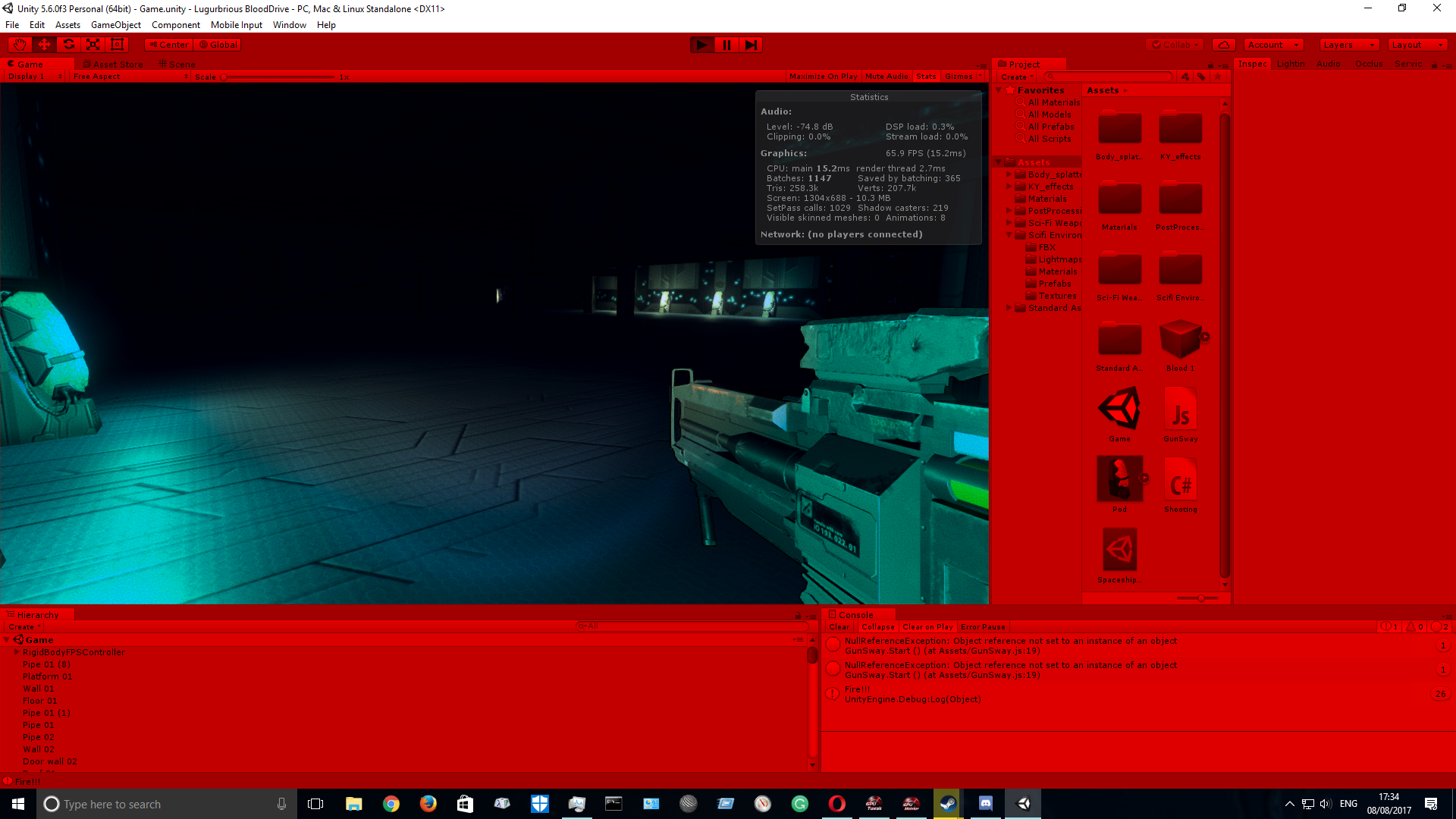Toggle error message filter in Console
The height and width of the screenshot is (819, 1456).
1440,626
